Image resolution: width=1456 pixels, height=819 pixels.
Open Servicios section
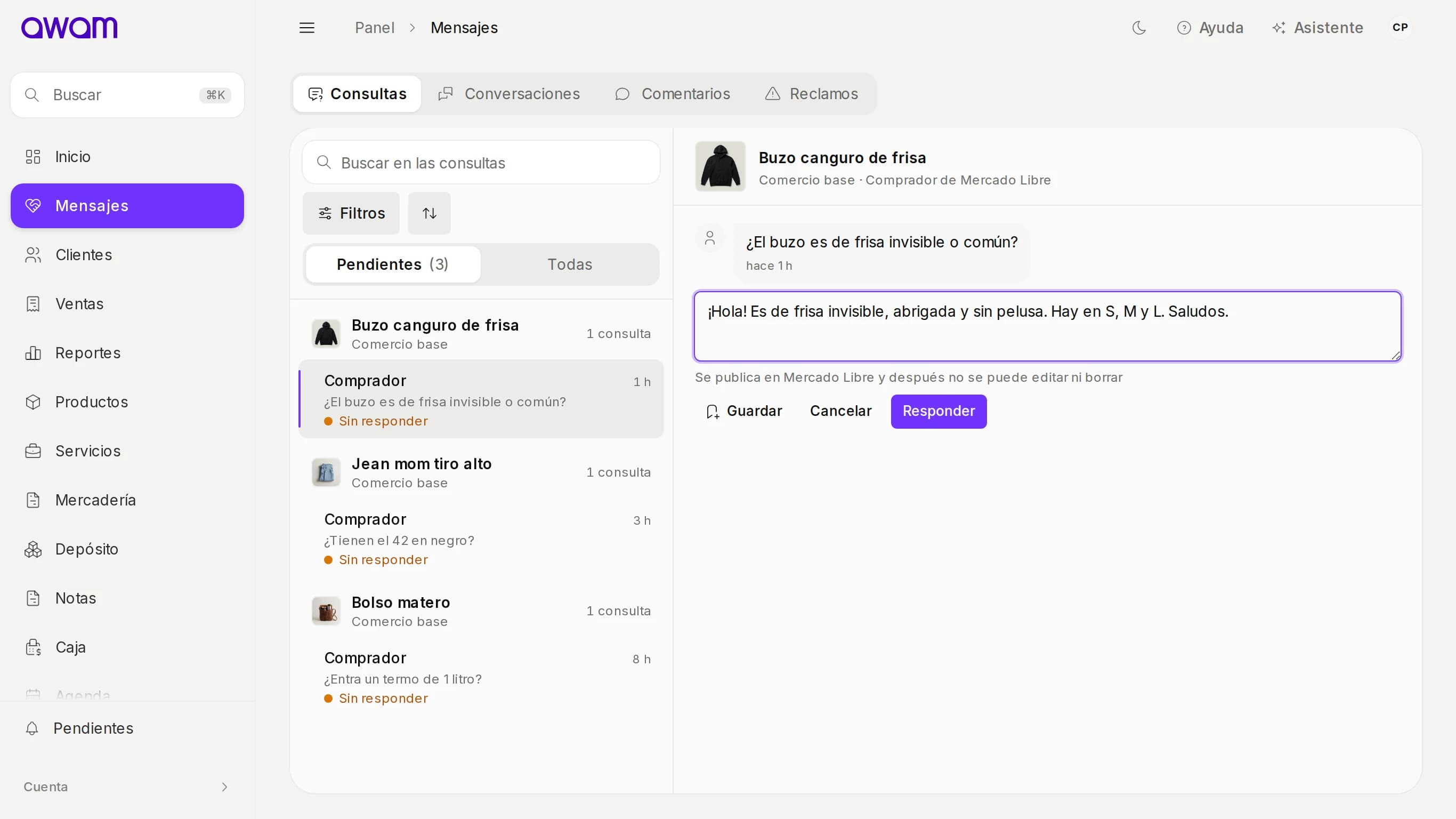127,451
